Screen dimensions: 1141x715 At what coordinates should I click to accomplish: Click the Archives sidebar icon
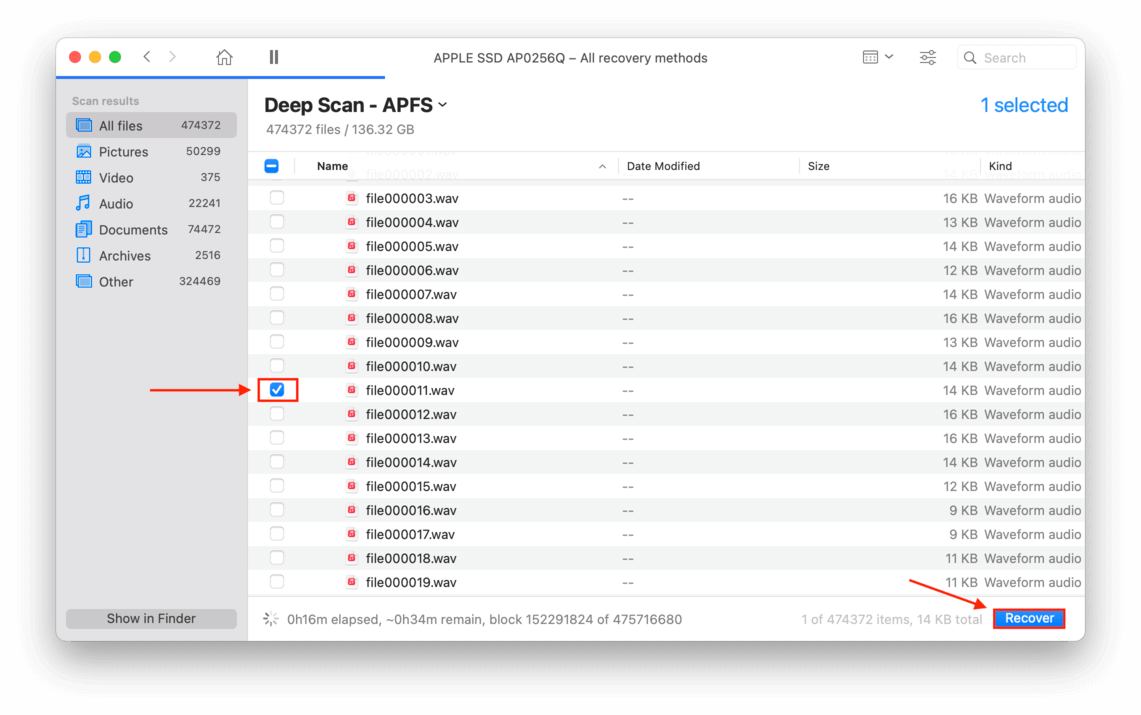pyautogui.click(x=84, y=255)
